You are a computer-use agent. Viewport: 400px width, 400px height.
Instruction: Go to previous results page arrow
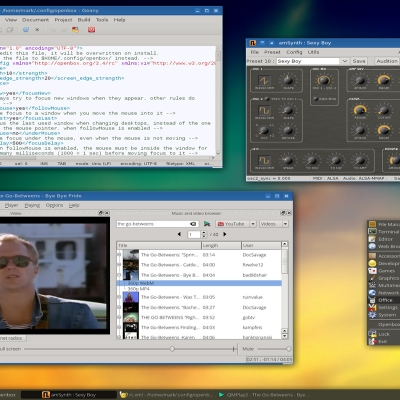click(x=179, y=234)
